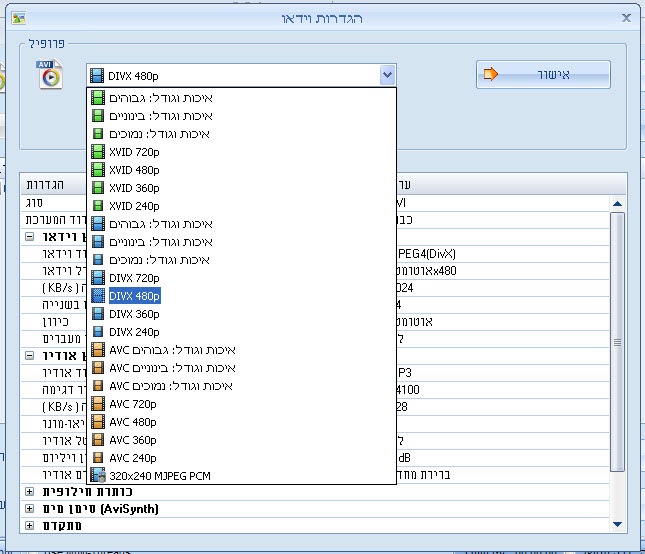Collapse the video settings group
The width and height of the screenshot is (645, 554).
(29, 238)
